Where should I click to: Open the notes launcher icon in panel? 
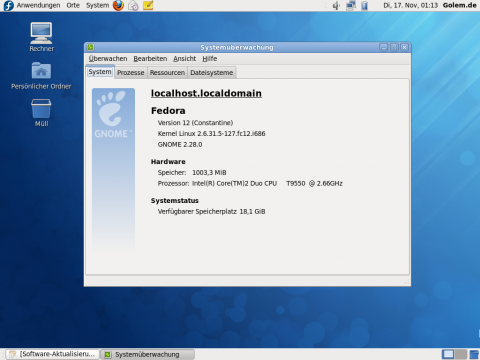point(148,5)
